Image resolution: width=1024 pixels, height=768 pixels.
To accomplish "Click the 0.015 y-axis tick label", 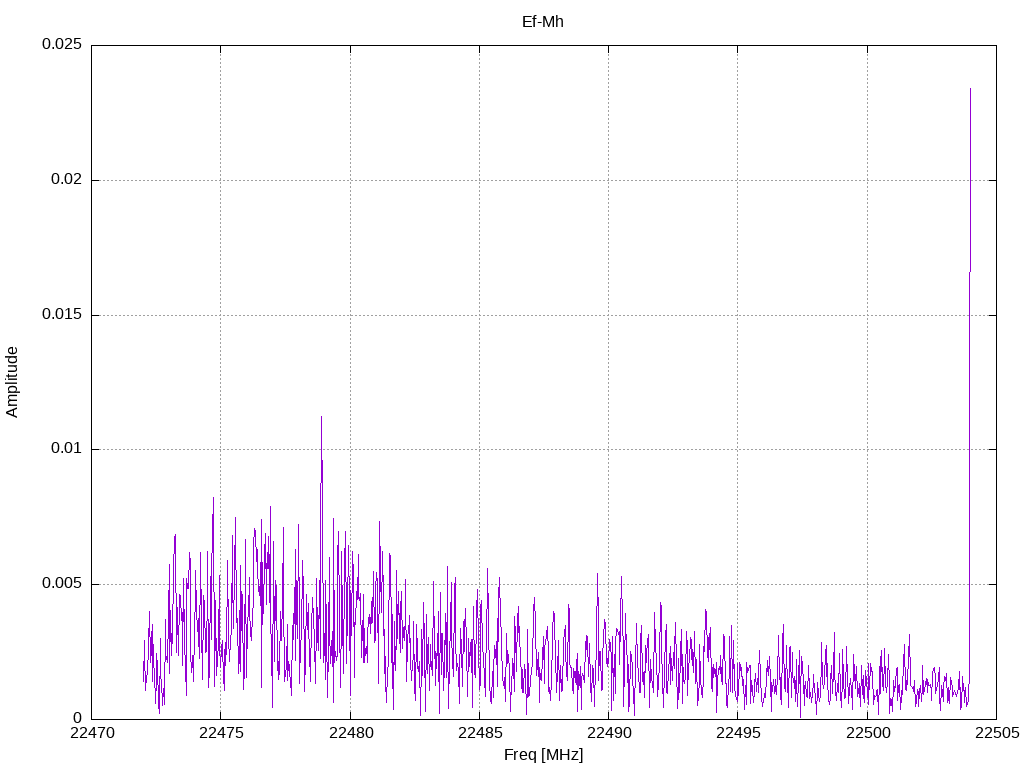I will (60, 315).
